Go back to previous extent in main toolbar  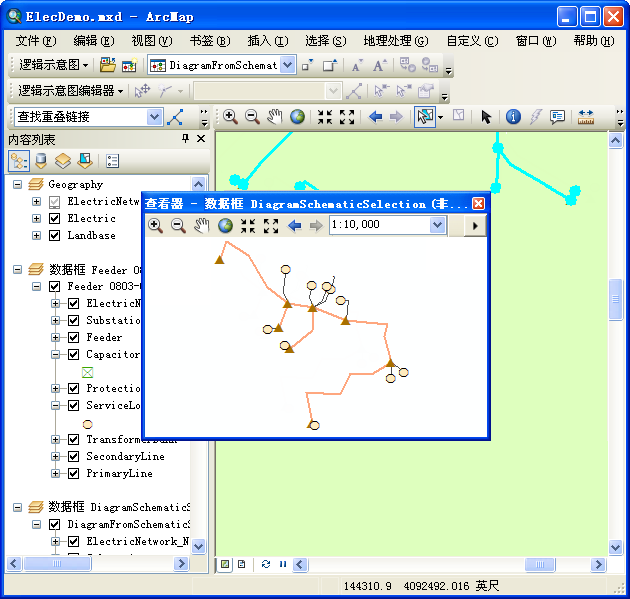coord(376,116)
